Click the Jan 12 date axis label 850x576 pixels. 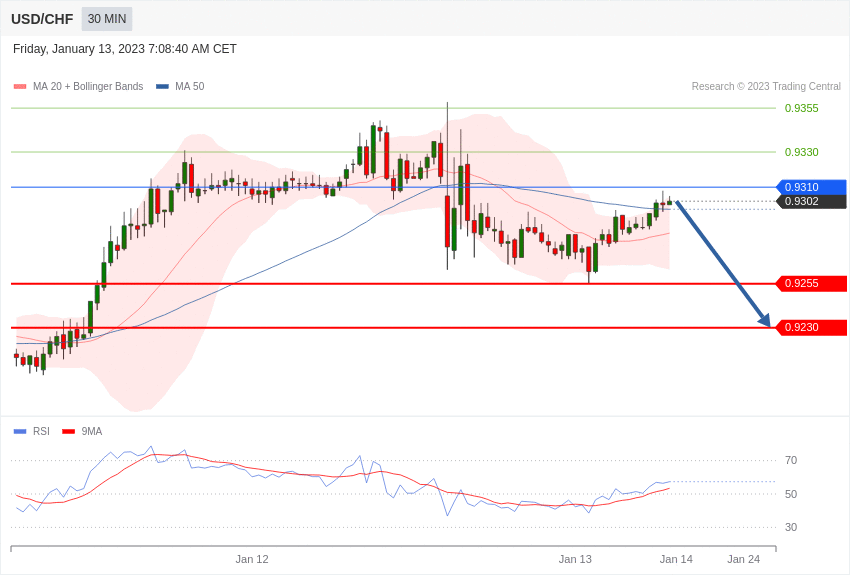252,559
